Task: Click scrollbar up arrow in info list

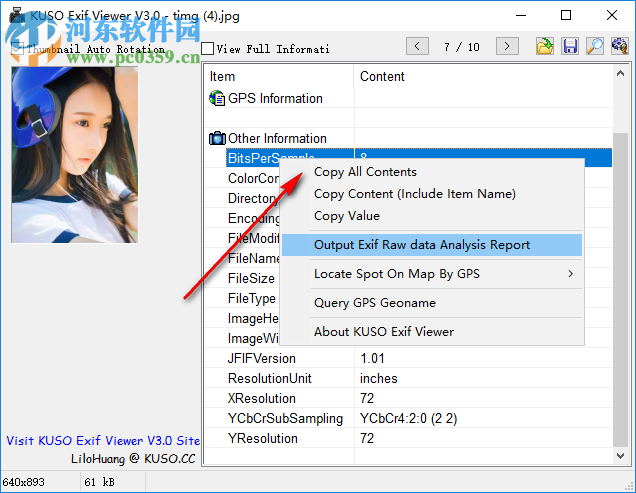Action: coord(620,73)
